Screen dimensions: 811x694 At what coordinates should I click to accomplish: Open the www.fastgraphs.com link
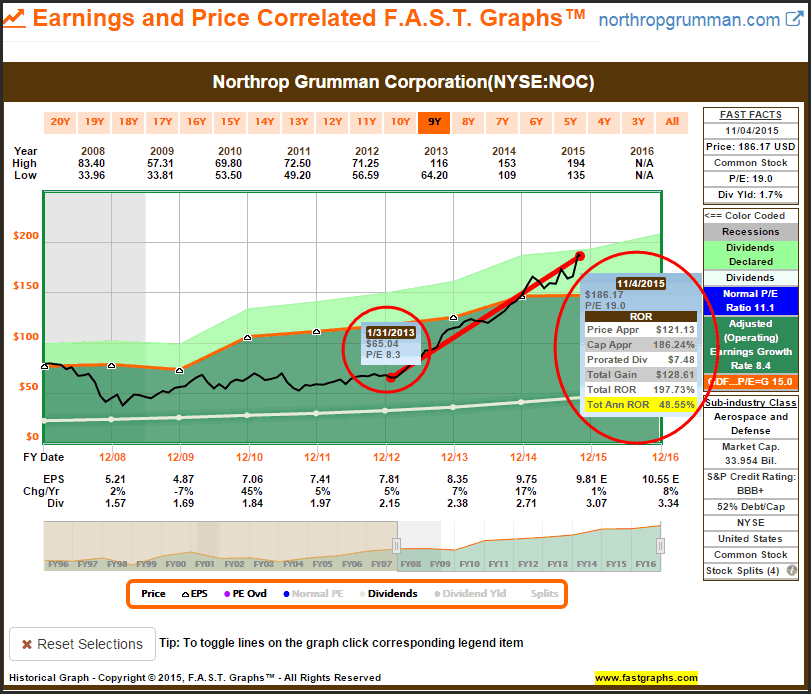[x=644, y=678]
